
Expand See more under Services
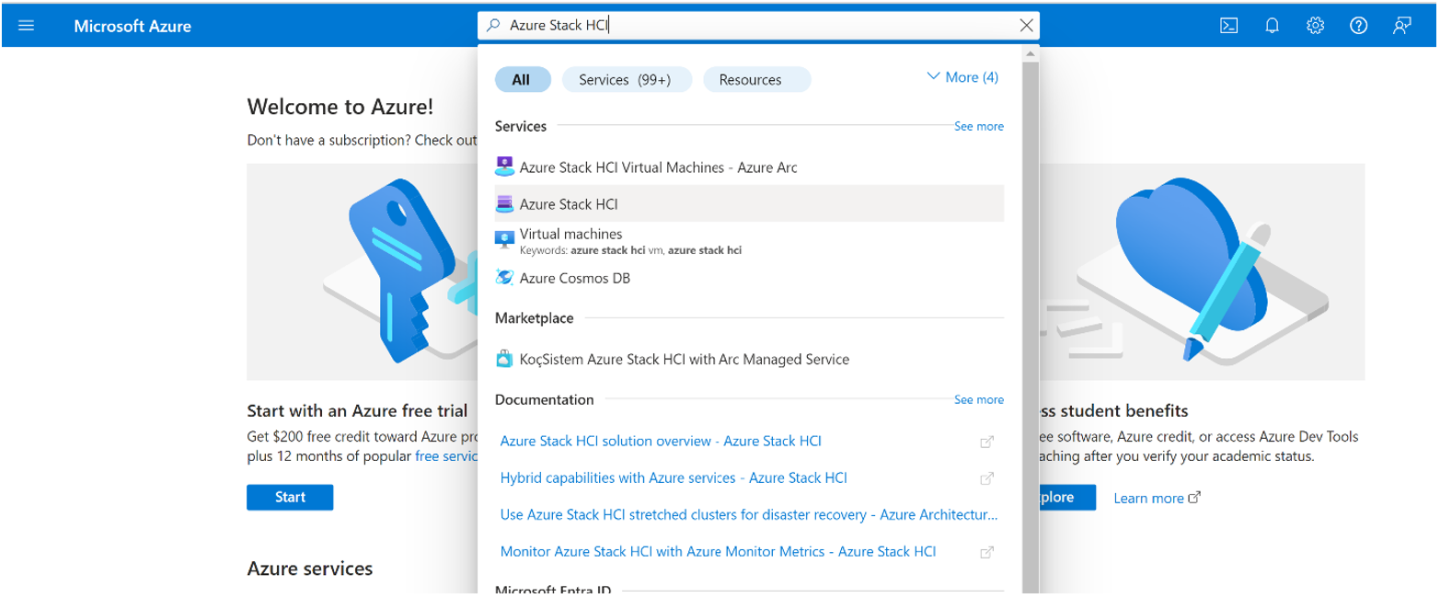[x=978, y=126]
